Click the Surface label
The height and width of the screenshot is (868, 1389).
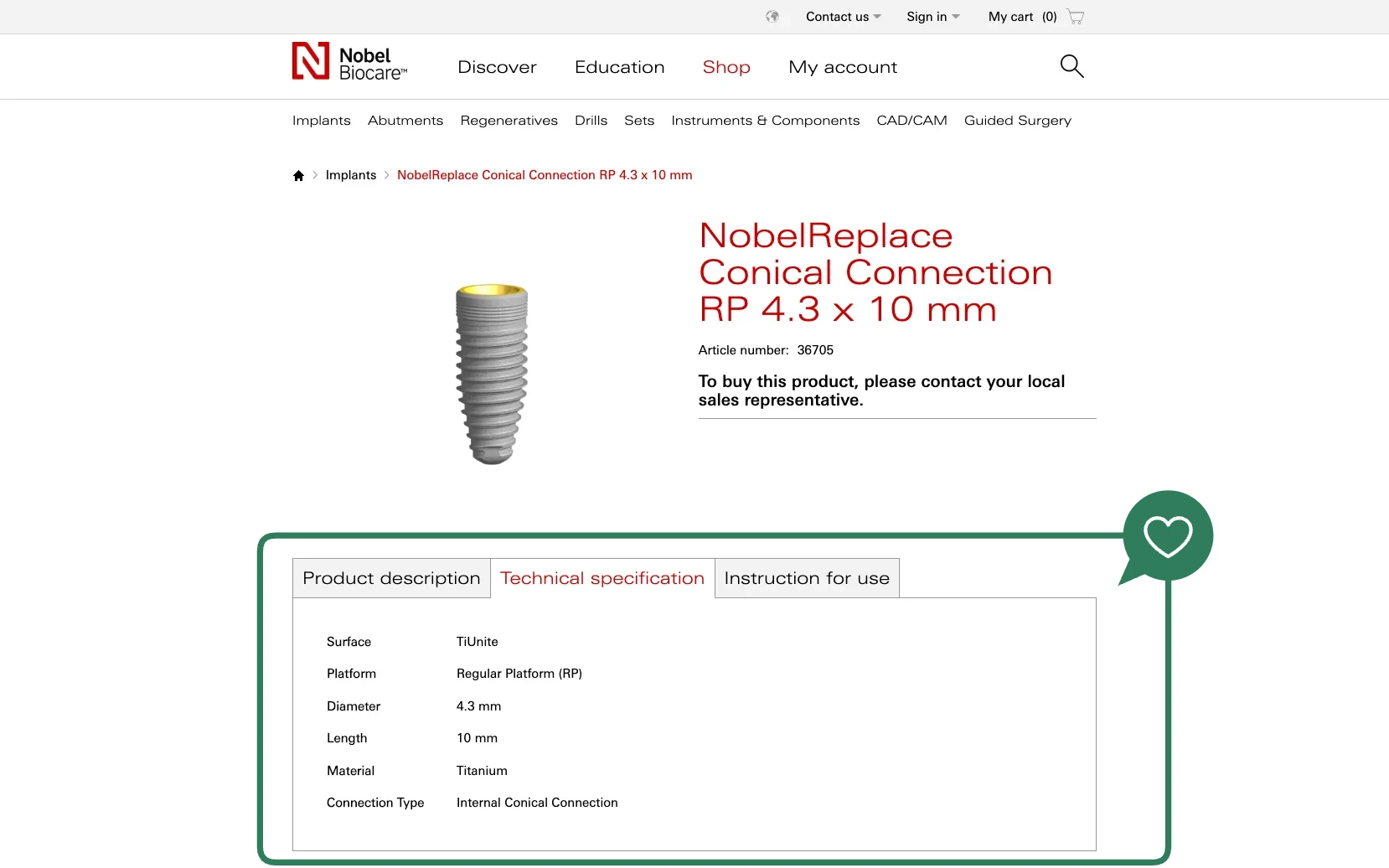[349, 642]
